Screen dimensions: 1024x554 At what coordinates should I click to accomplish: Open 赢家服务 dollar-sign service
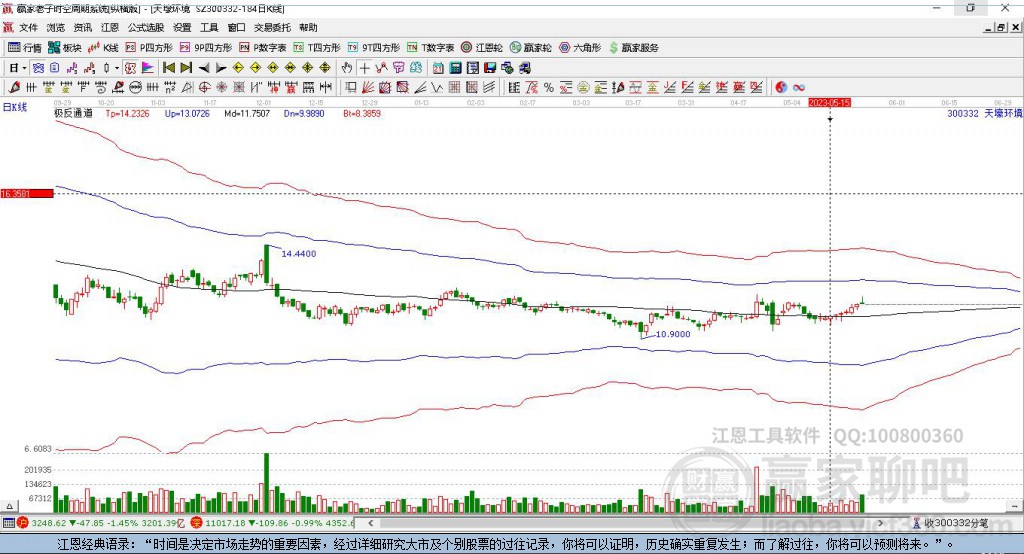pos(633,48)
